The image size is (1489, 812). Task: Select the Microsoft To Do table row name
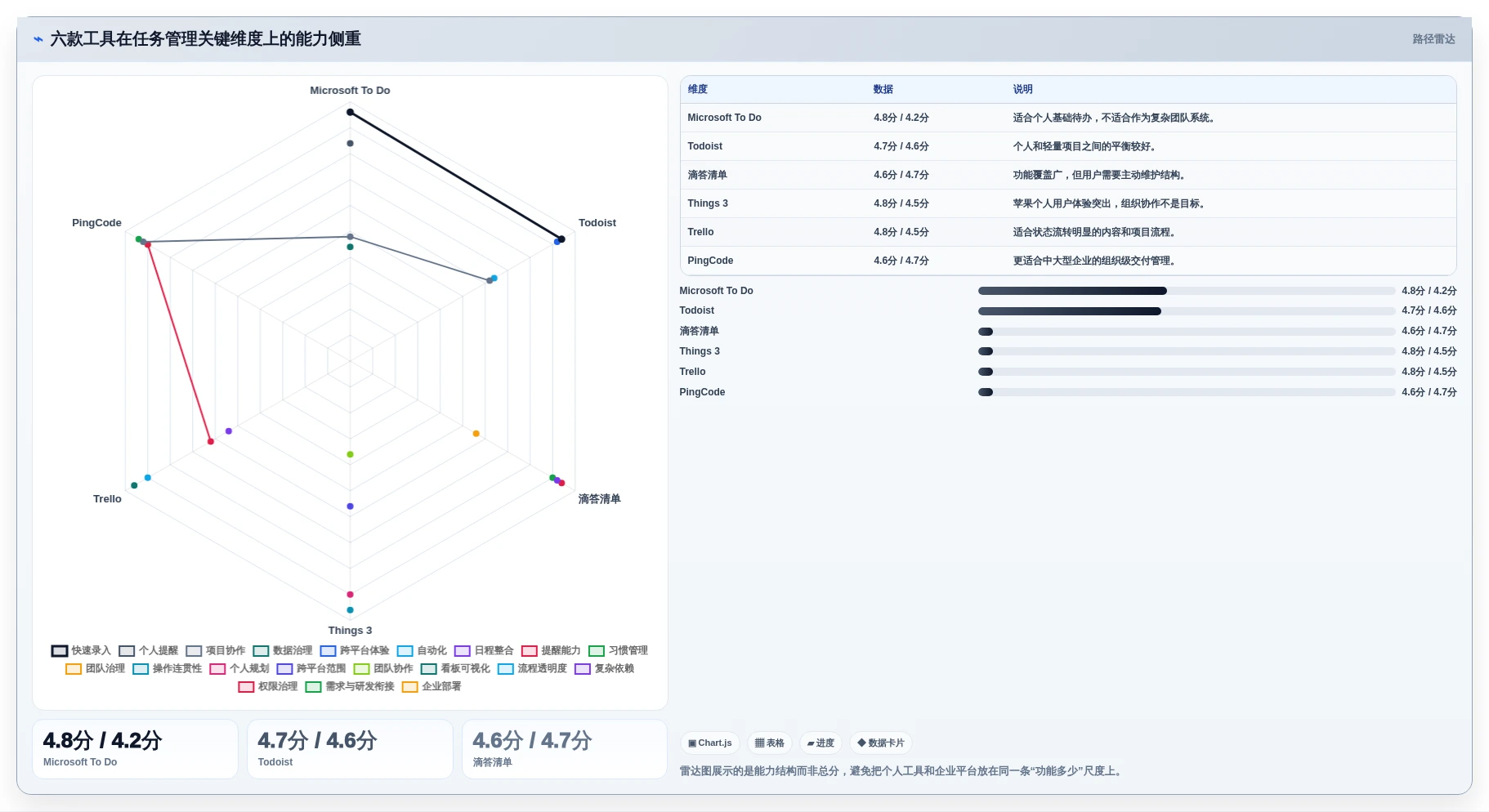point(724,118)
